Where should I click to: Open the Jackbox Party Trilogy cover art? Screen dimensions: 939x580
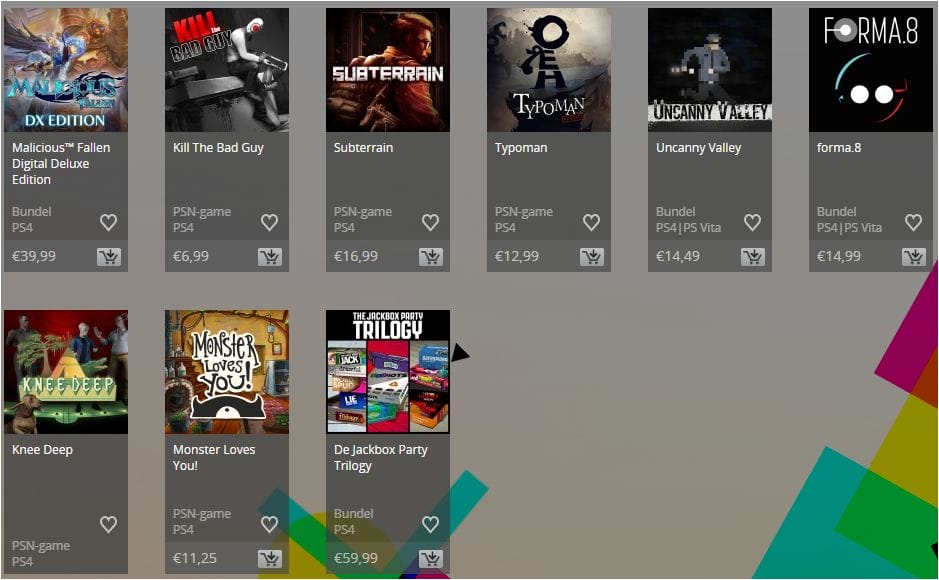[x=388, y=372]
